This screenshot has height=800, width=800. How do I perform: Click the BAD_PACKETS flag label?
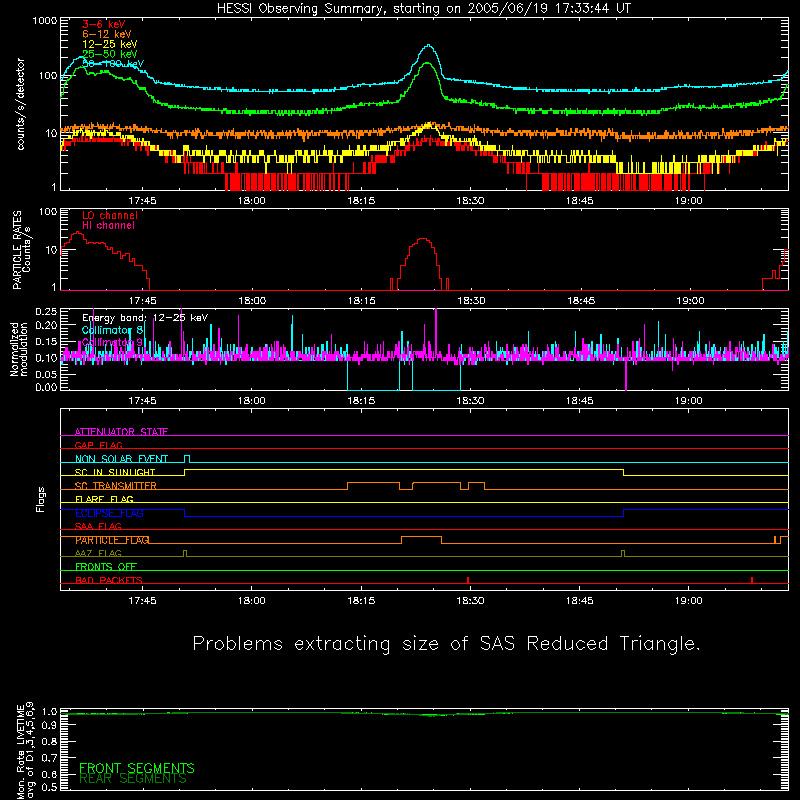109,580
